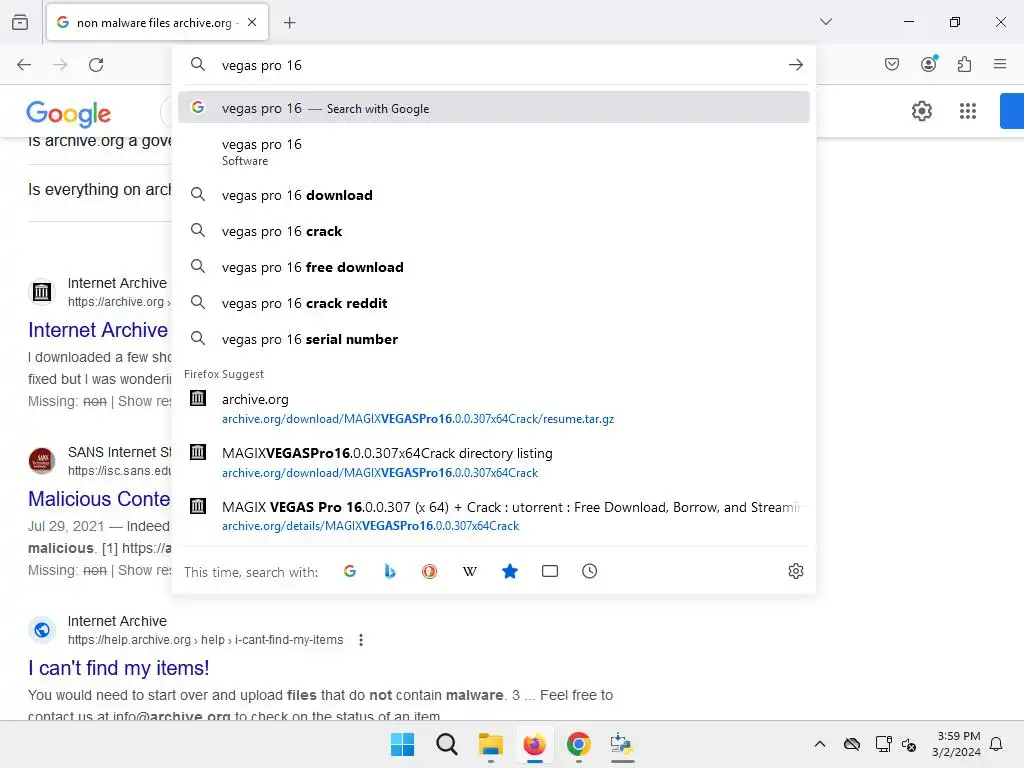Open more options for help.archive.org result

click(x=360, y=640)
